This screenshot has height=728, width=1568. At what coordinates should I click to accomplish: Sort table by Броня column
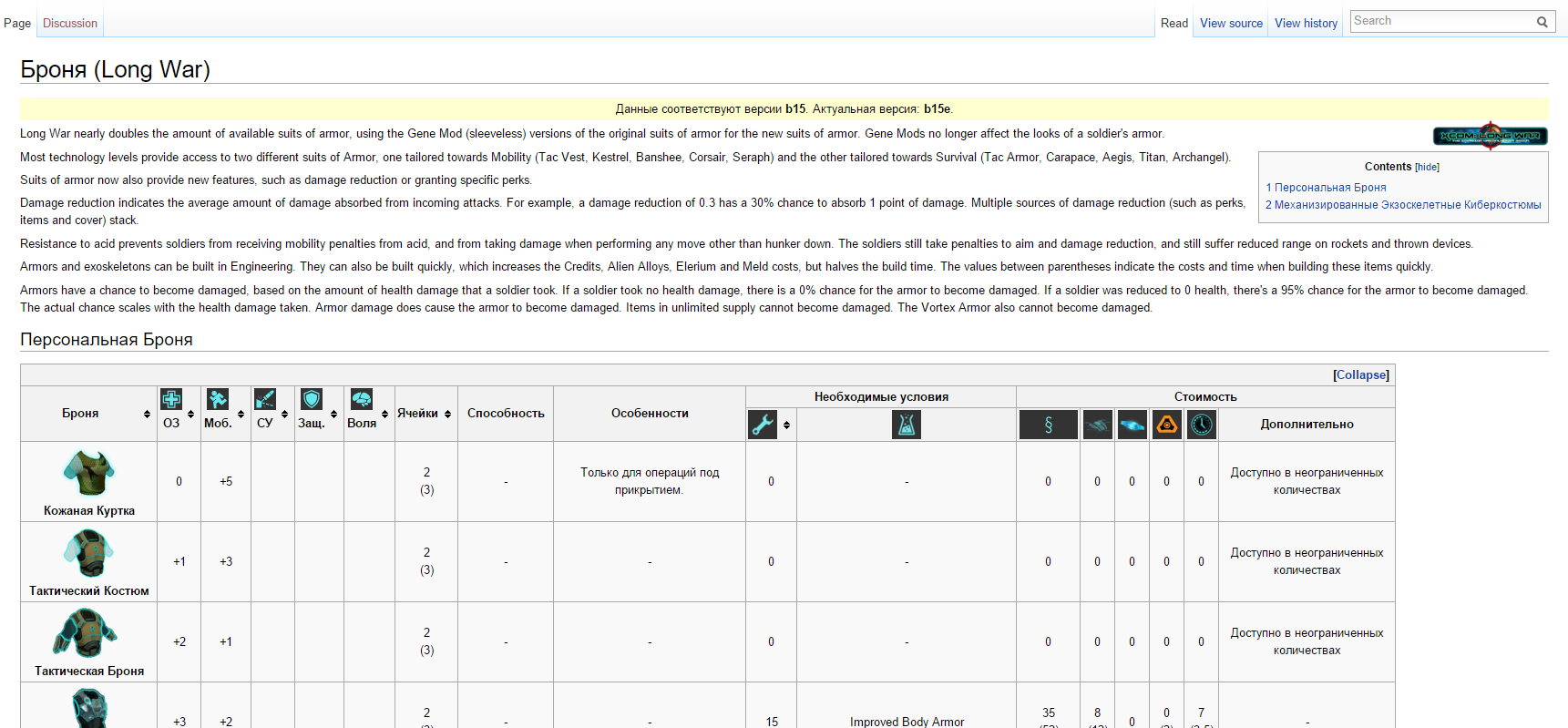tap(147, 415)
